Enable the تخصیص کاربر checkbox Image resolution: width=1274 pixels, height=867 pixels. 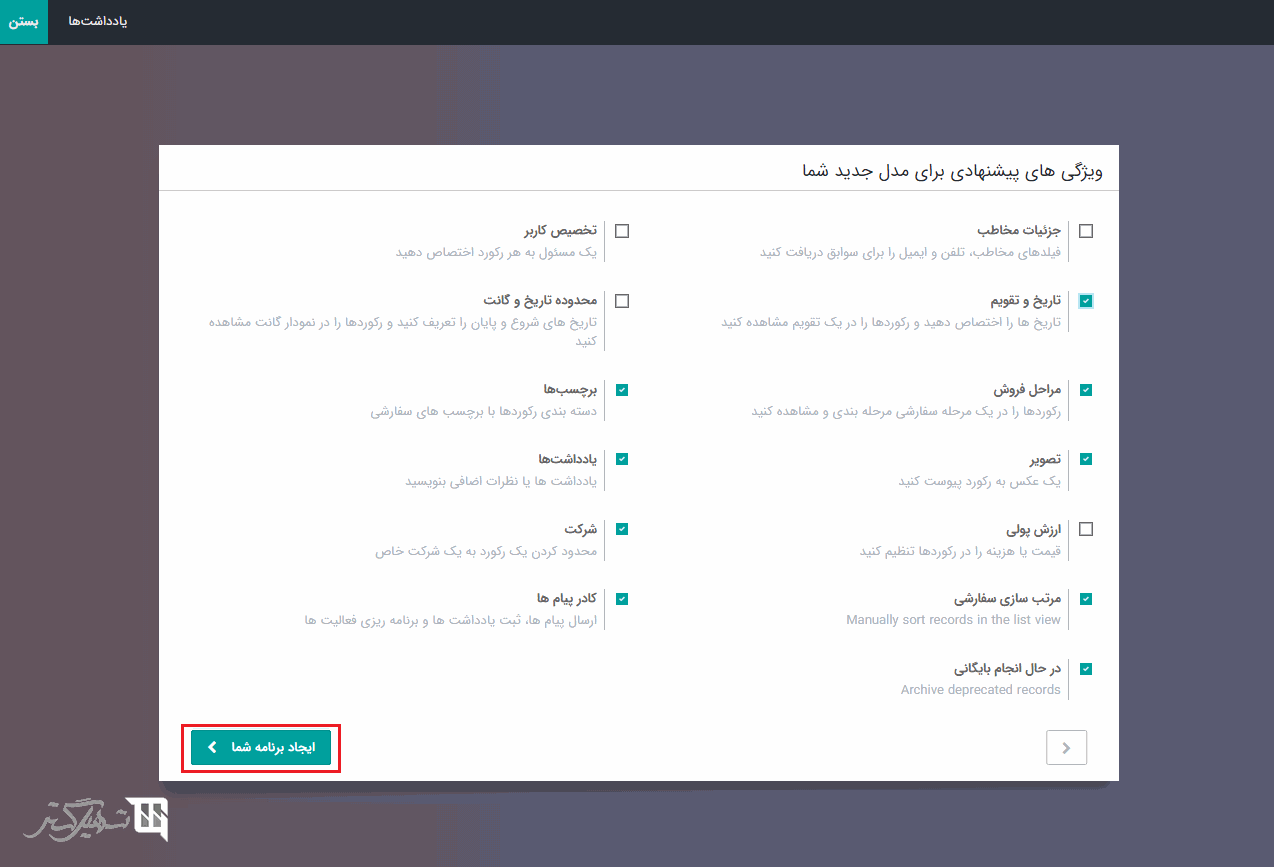pyautogui.click(x=622, y=231)
